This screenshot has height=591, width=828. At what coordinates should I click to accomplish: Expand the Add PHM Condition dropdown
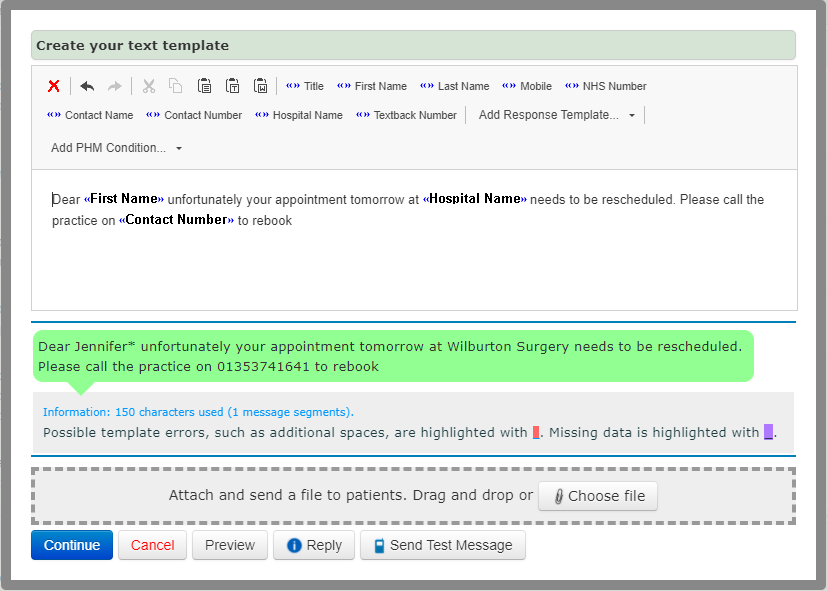[x=116, y=148]
